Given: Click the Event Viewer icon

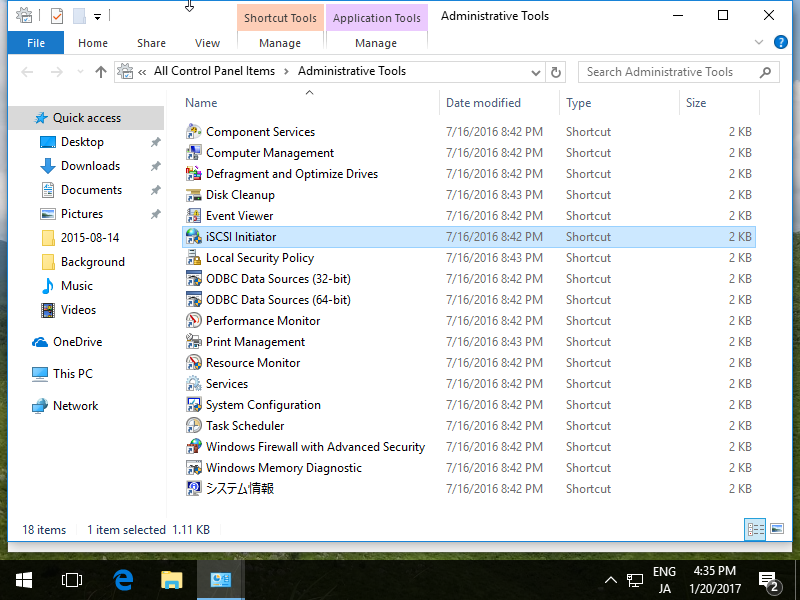Looking at the screenshot, I should tap(193, 216).
